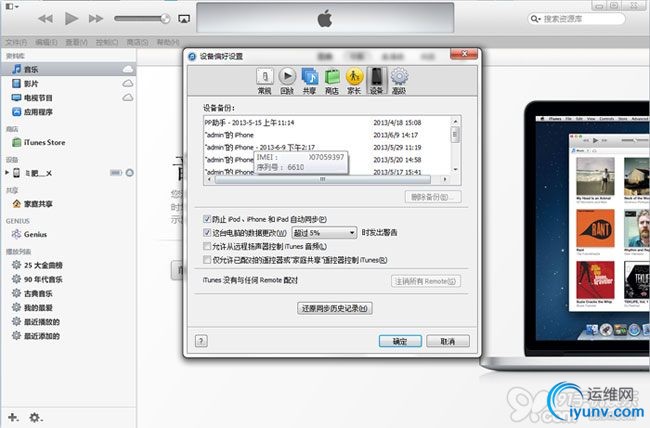Image resolution: width=650 pixels, height=428 pixels.
Task: Select 应用程序 in the library sidebar
Action: click(x=68, y=112)
